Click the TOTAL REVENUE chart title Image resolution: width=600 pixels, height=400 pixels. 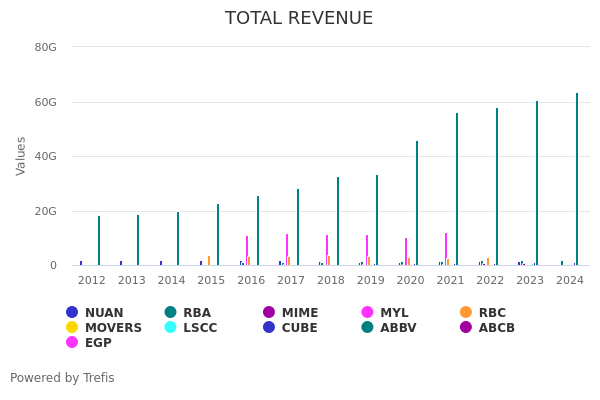[x=299, y=19]
